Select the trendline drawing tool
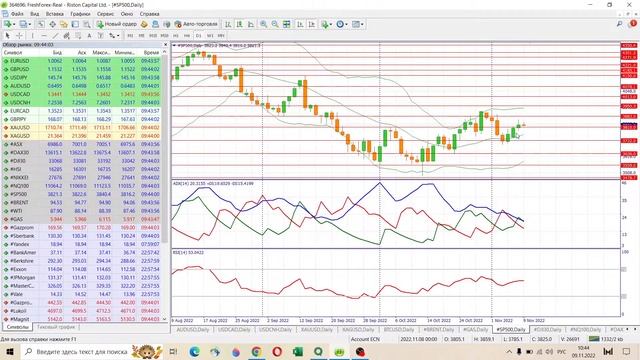 pyautogui.click(x=55, y=36)
